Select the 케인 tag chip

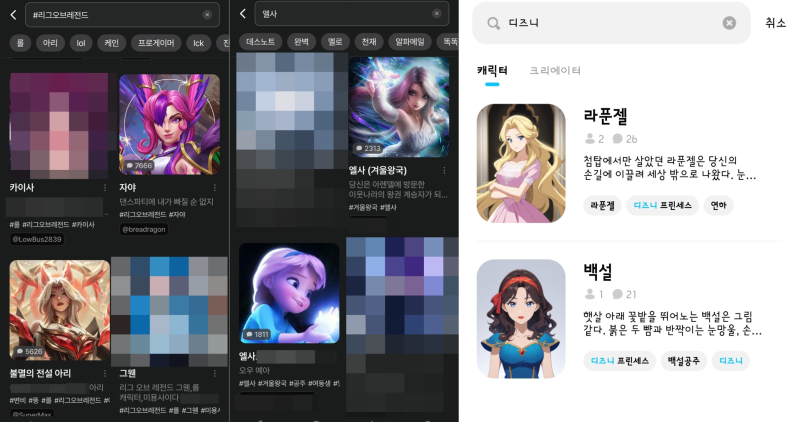[111, 43]
